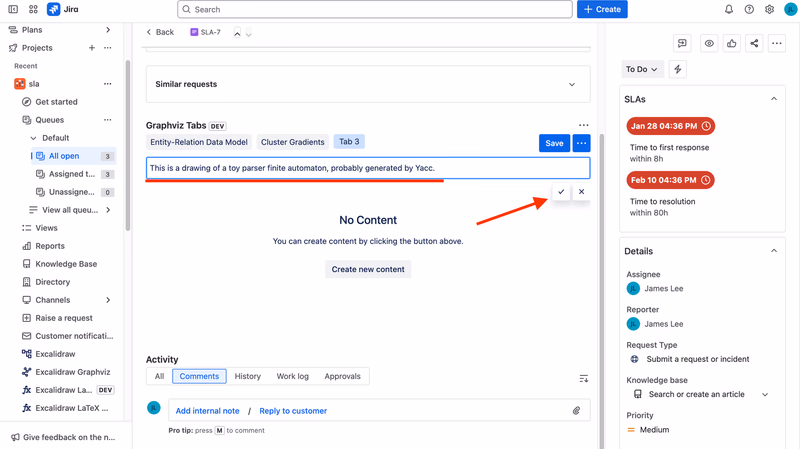
Task: Collapse the Default queue group
Action: [34, 138]
